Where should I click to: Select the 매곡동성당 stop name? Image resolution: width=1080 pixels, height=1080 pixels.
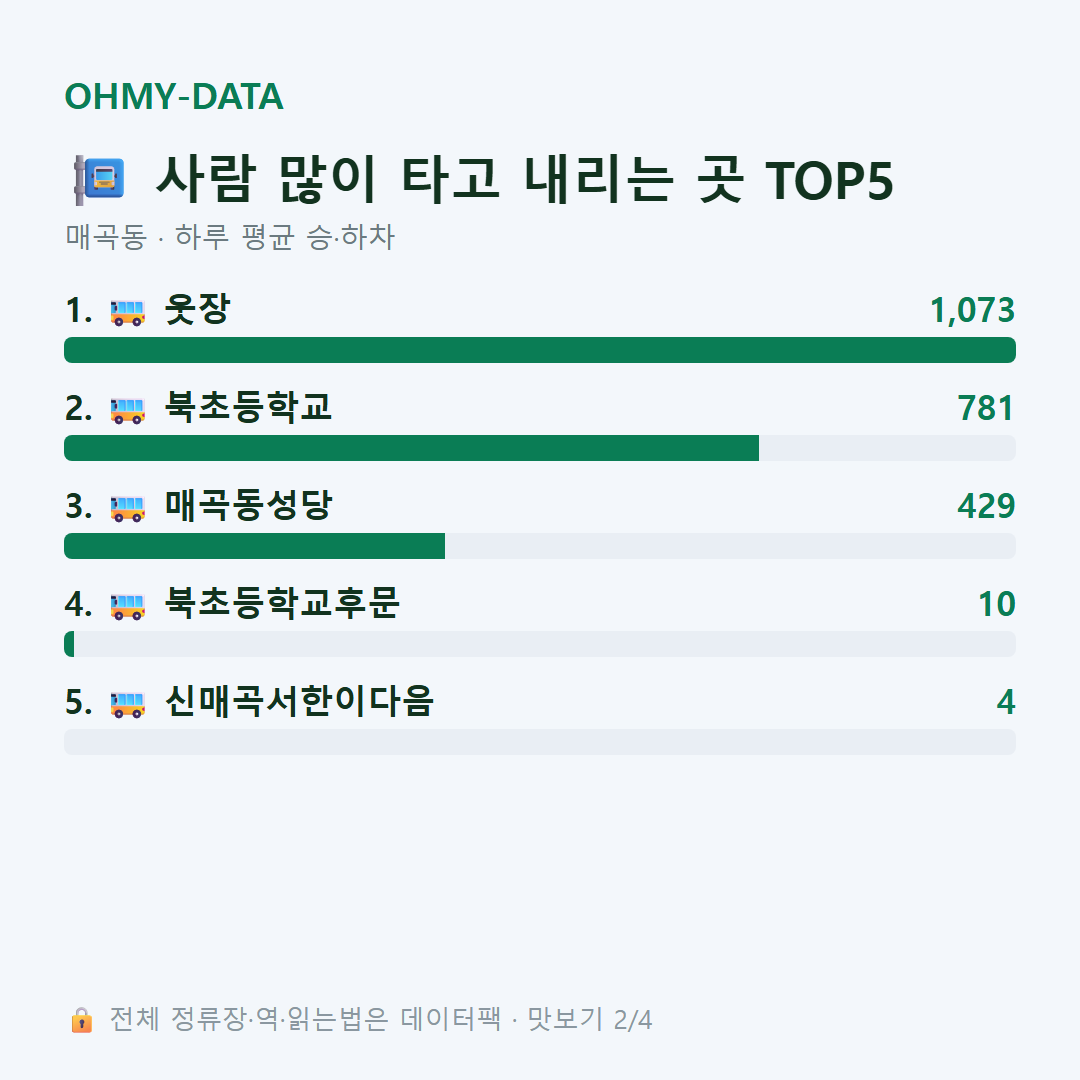coord(248,505)
